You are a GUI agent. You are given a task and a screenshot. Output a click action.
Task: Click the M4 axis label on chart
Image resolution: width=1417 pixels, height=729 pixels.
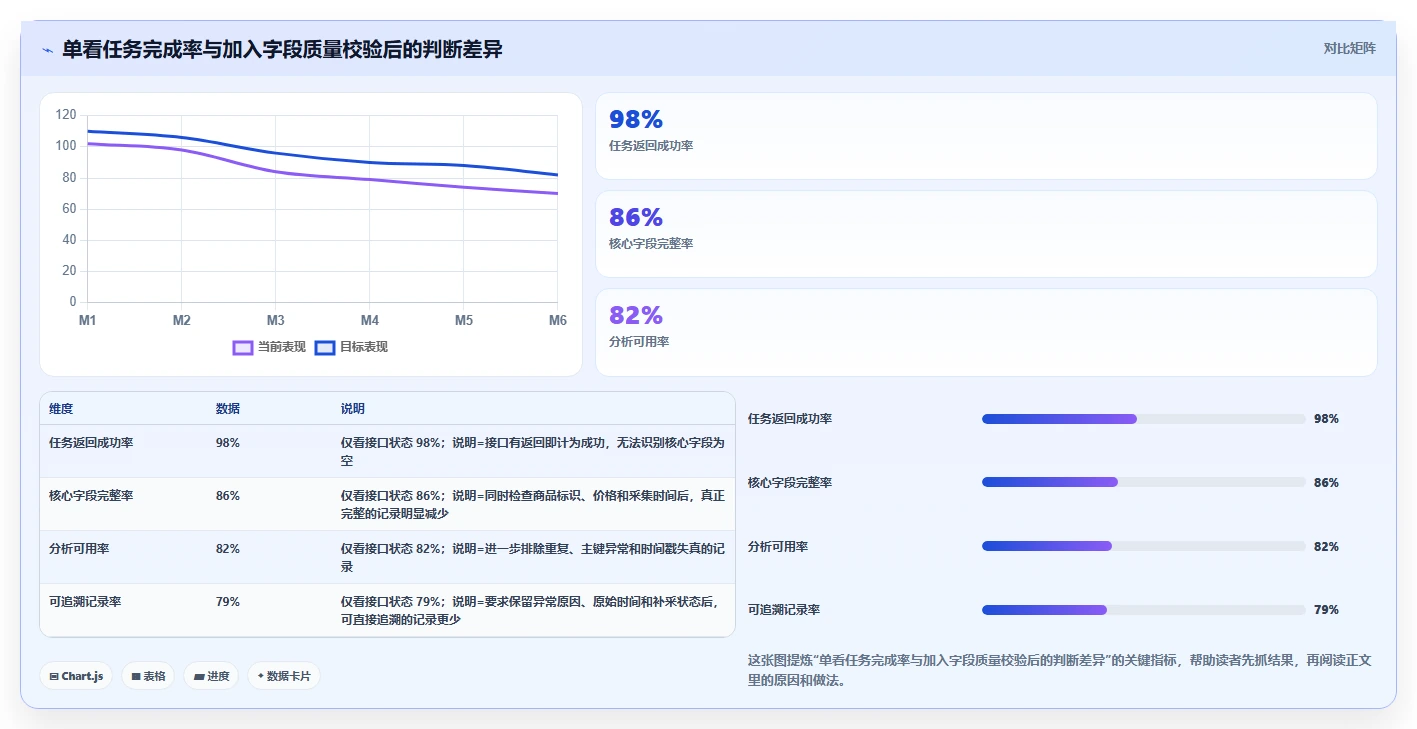[x=370, y=320]
